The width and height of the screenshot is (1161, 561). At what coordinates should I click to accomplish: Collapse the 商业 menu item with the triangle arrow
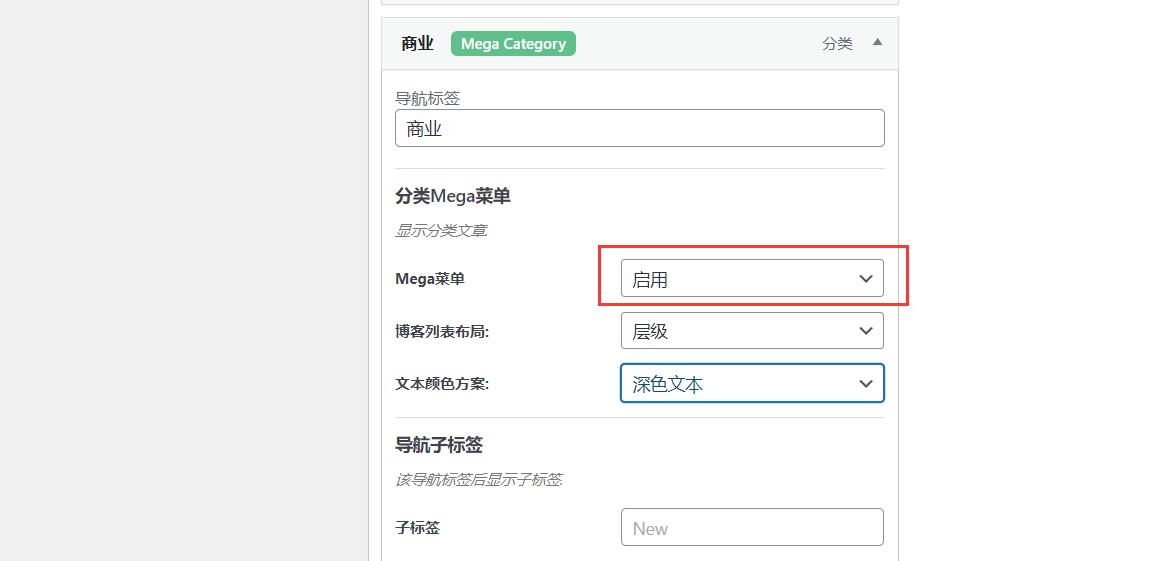(x=877, y=42)
